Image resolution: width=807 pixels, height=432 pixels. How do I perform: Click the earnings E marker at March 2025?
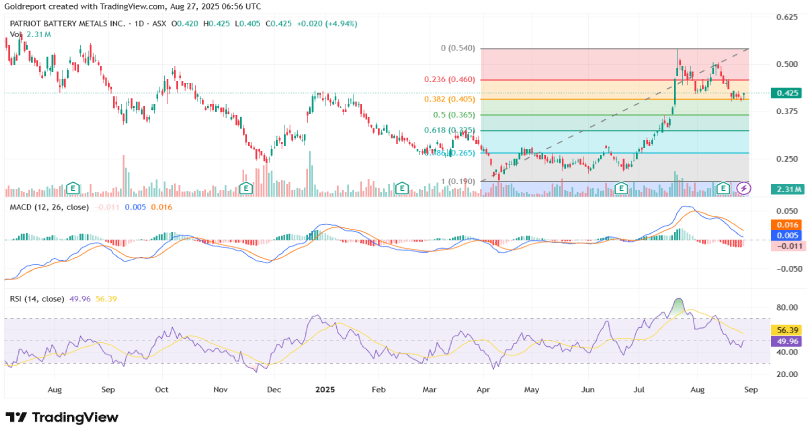pos(402,187)
